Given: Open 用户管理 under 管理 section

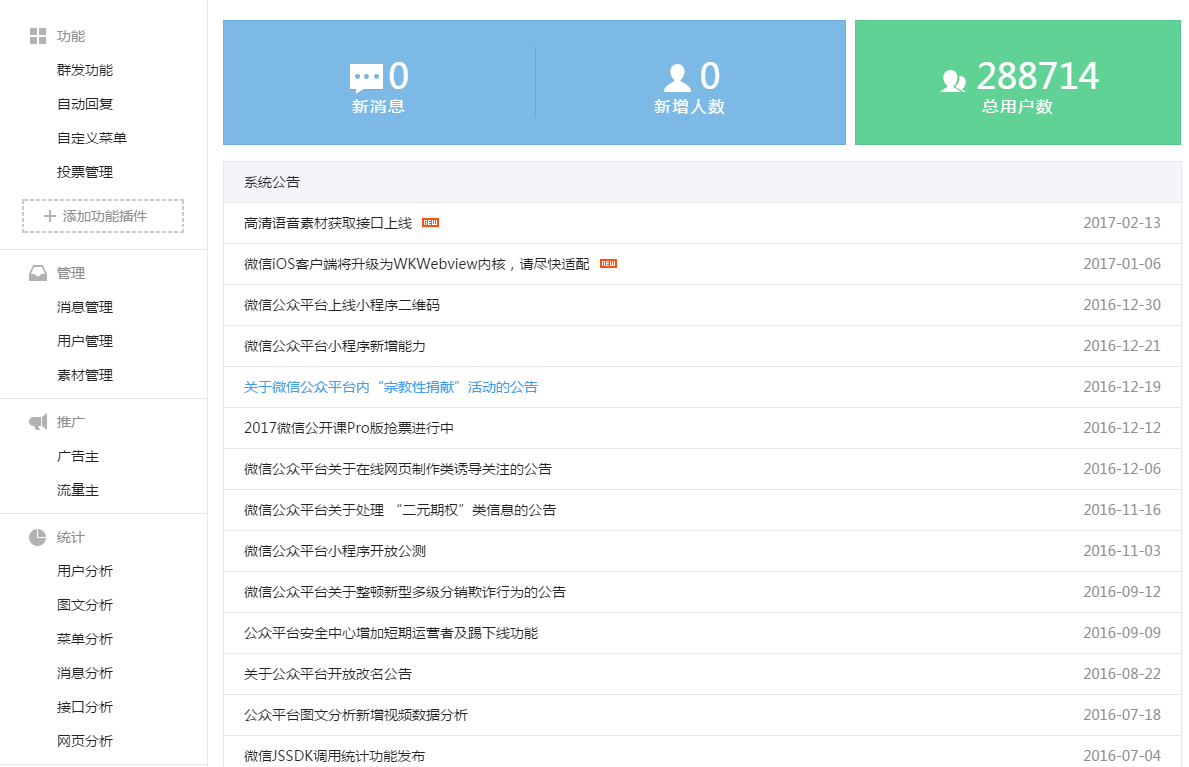Looking at the screenshot, I should coord(85,341).
